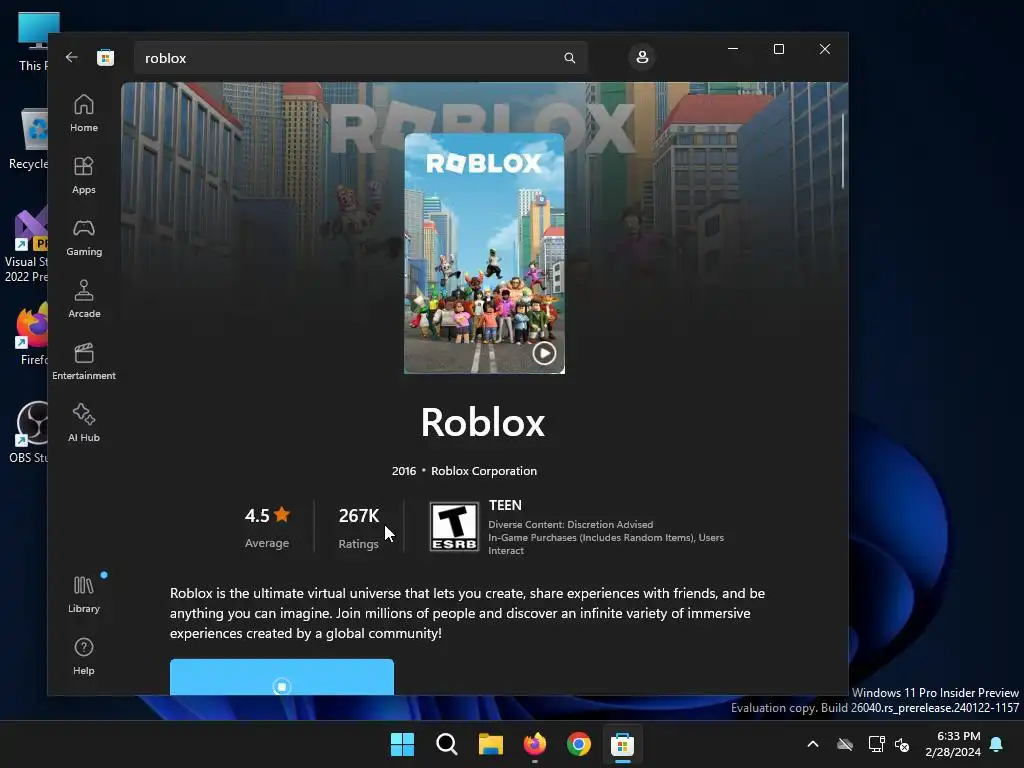This screenshot has width=1024, height=768.
Task: Open Help in the sidebar
Action: pyautogui.click(x=84, y=656)
